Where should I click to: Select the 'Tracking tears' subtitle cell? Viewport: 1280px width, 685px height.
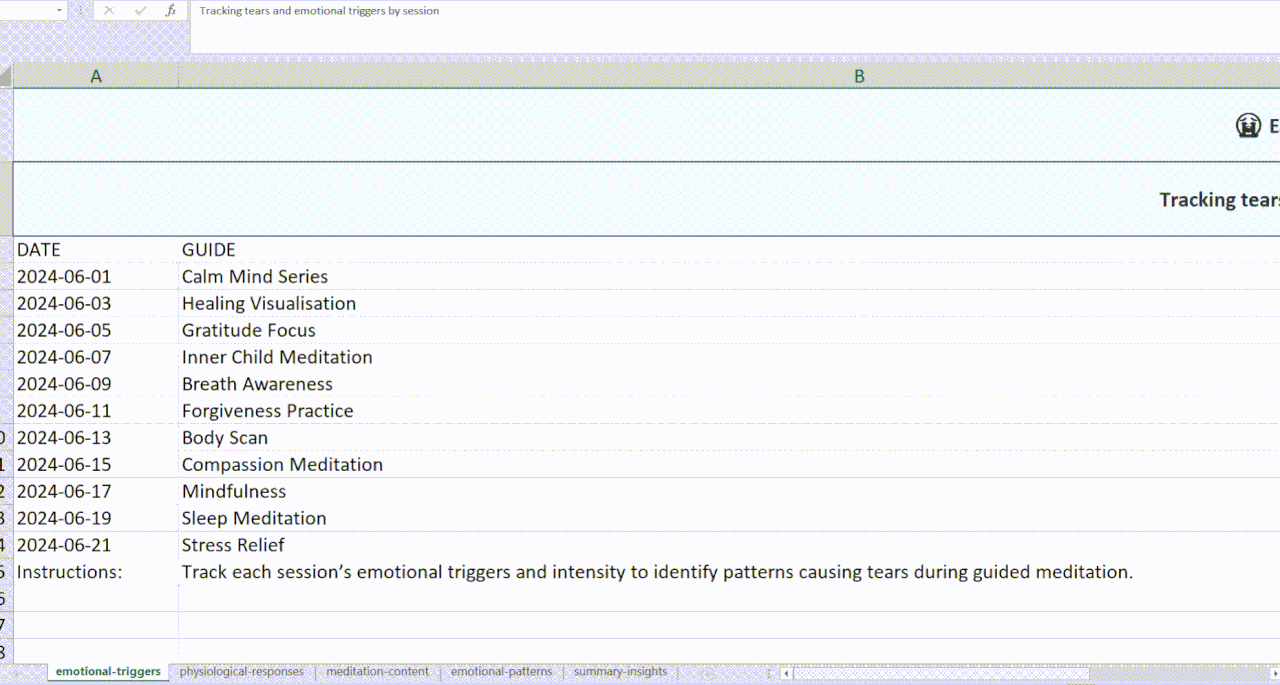click(646, 199)
